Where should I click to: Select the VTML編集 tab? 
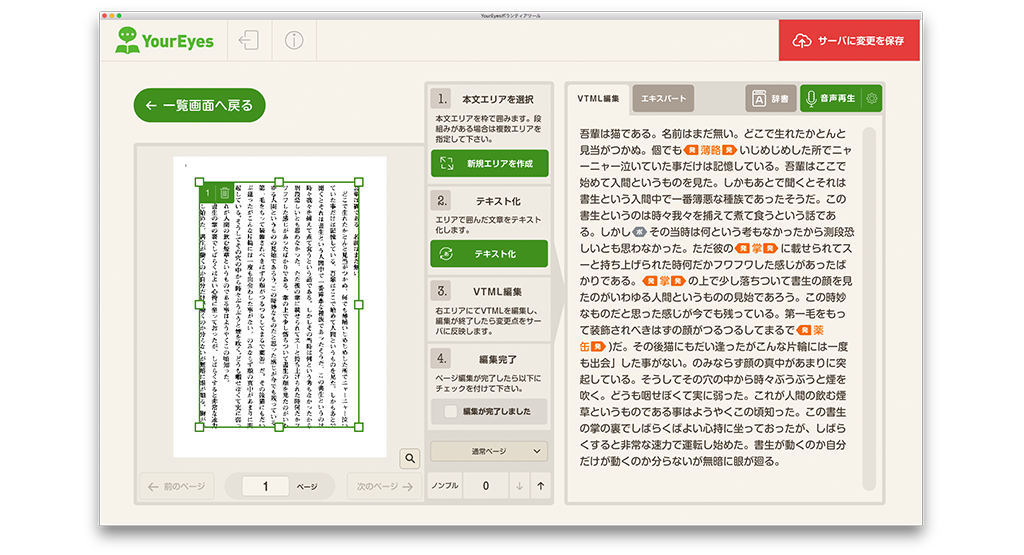tap(599, 98)
